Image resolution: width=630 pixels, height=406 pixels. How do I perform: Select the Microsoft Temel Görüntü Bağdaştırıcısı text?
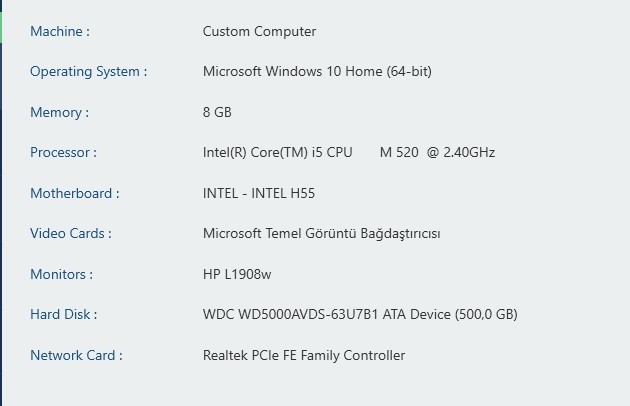pos(321,234)
